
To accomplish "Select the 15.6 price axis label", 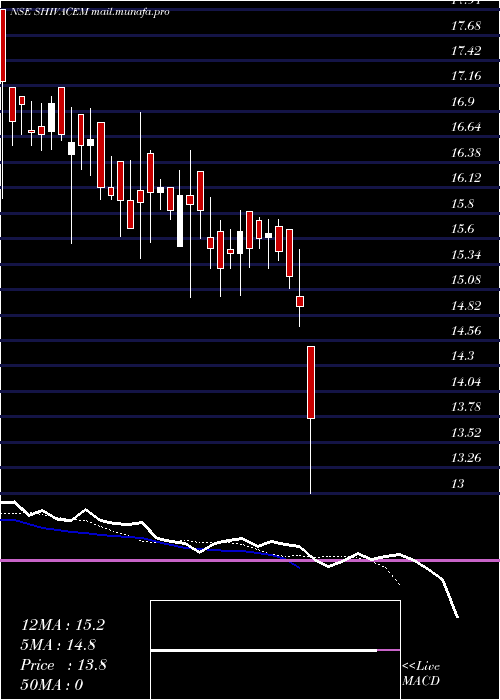I will (x=462, y=229).
